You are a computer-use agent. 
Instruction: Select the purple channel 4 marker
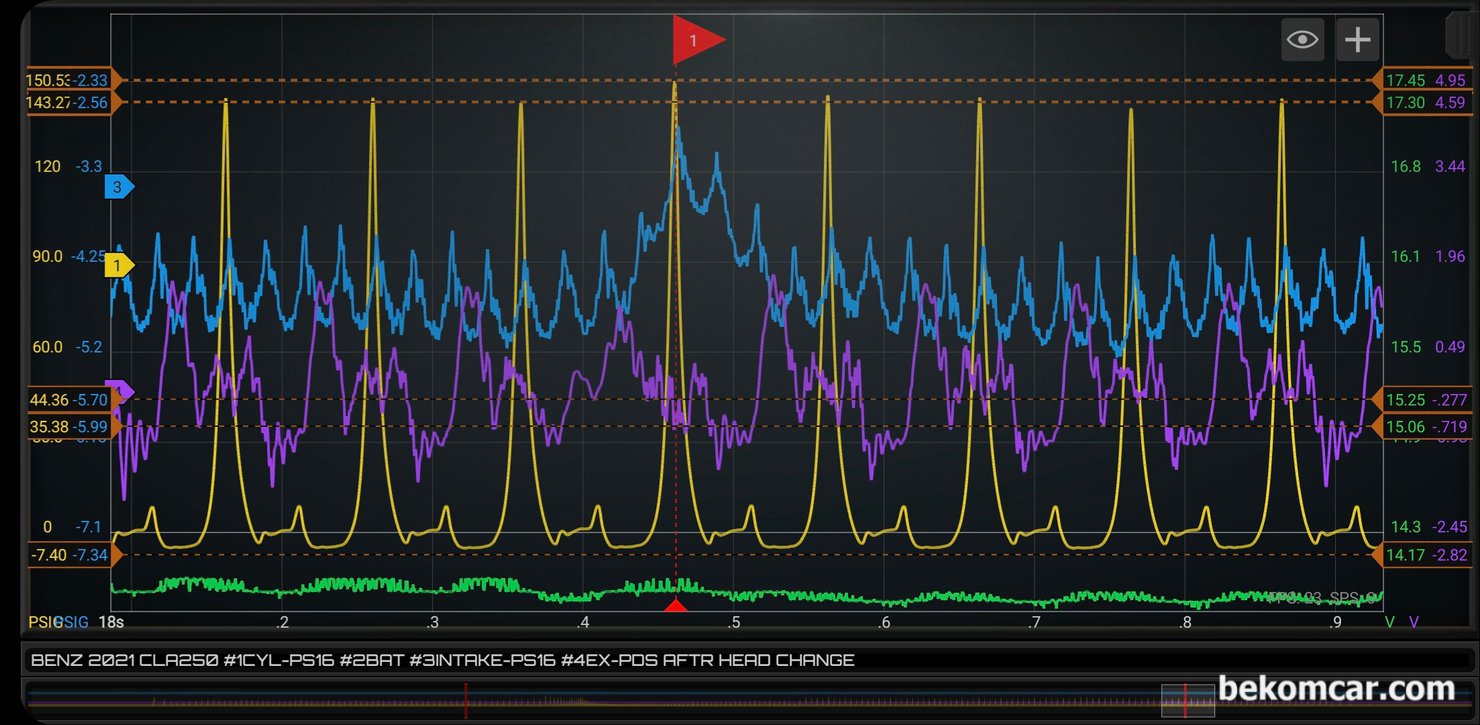(x=121, y=390)
